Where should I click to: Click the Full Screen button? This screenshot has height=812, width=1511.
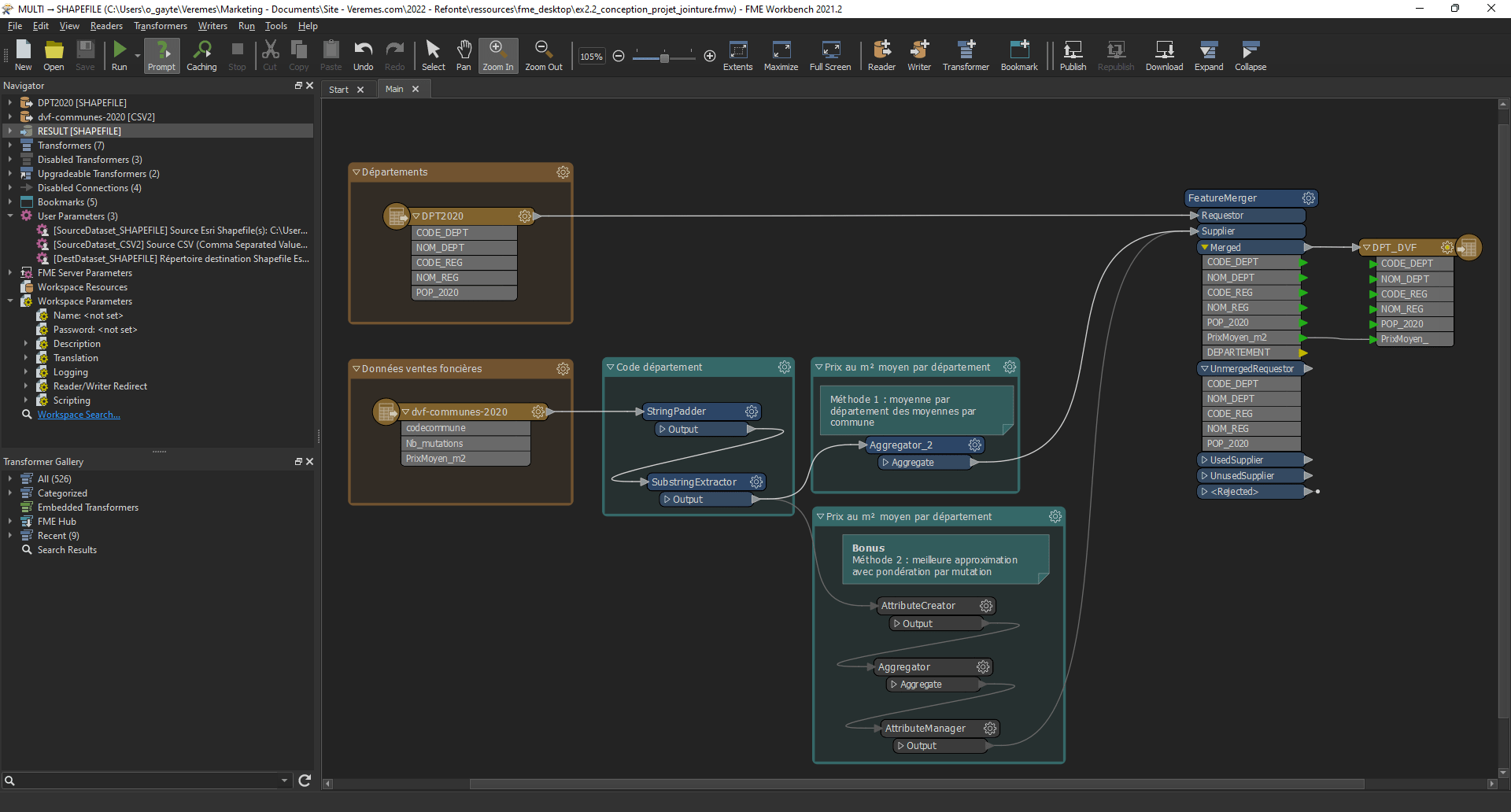830,55
